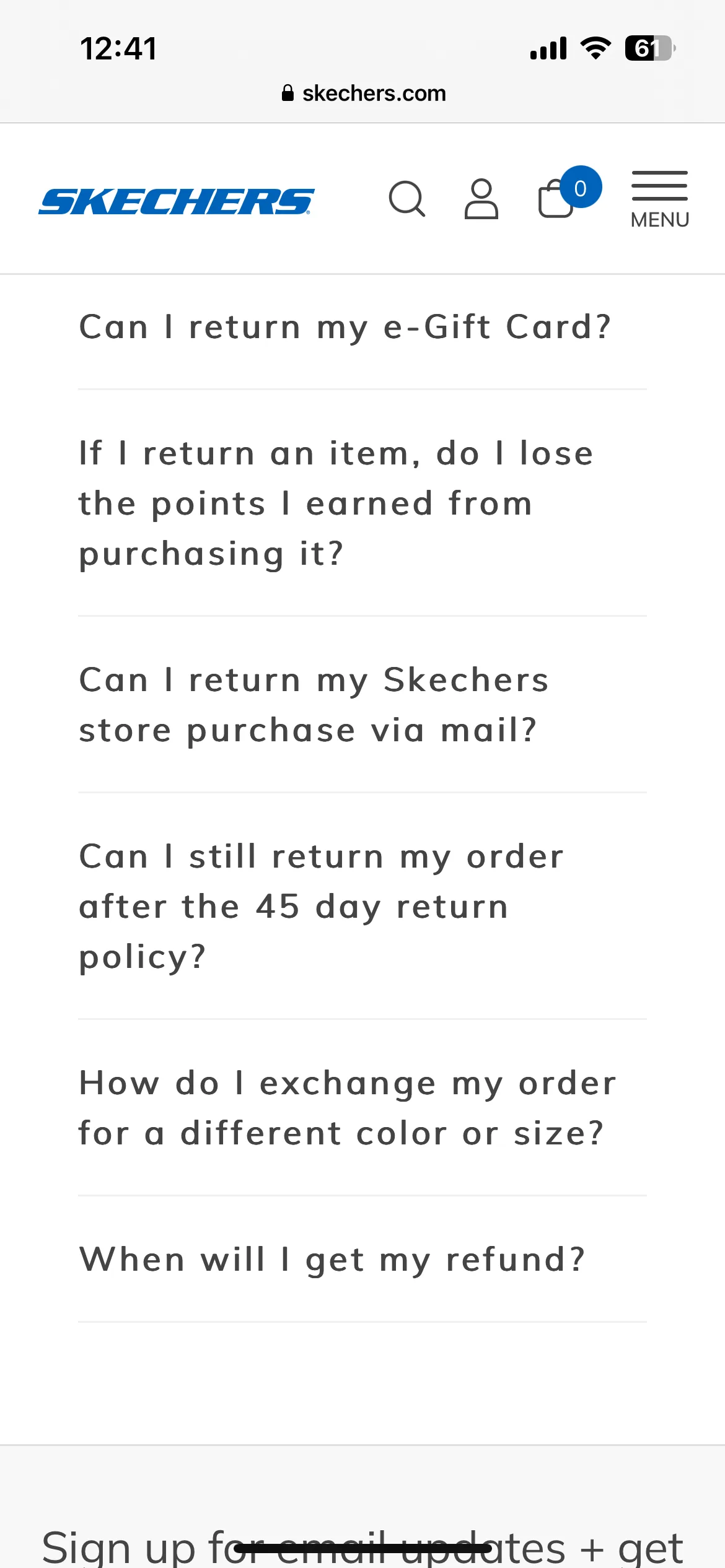Tap the skechers.com URL text
Viewport: 725px width, 1568px height.
click(x=374, y=94)
